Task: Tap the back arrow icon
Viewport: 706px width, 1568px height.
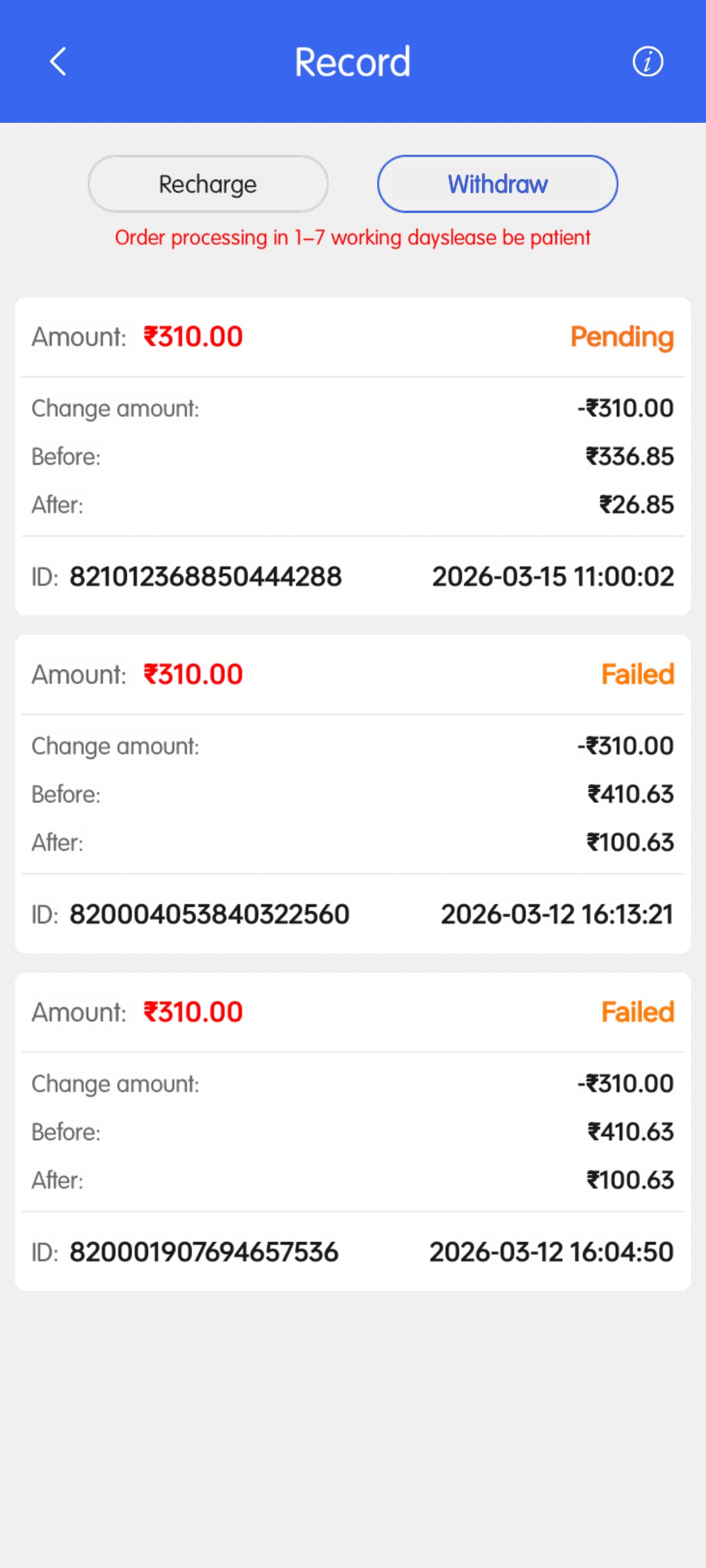Action: [58, 62]
